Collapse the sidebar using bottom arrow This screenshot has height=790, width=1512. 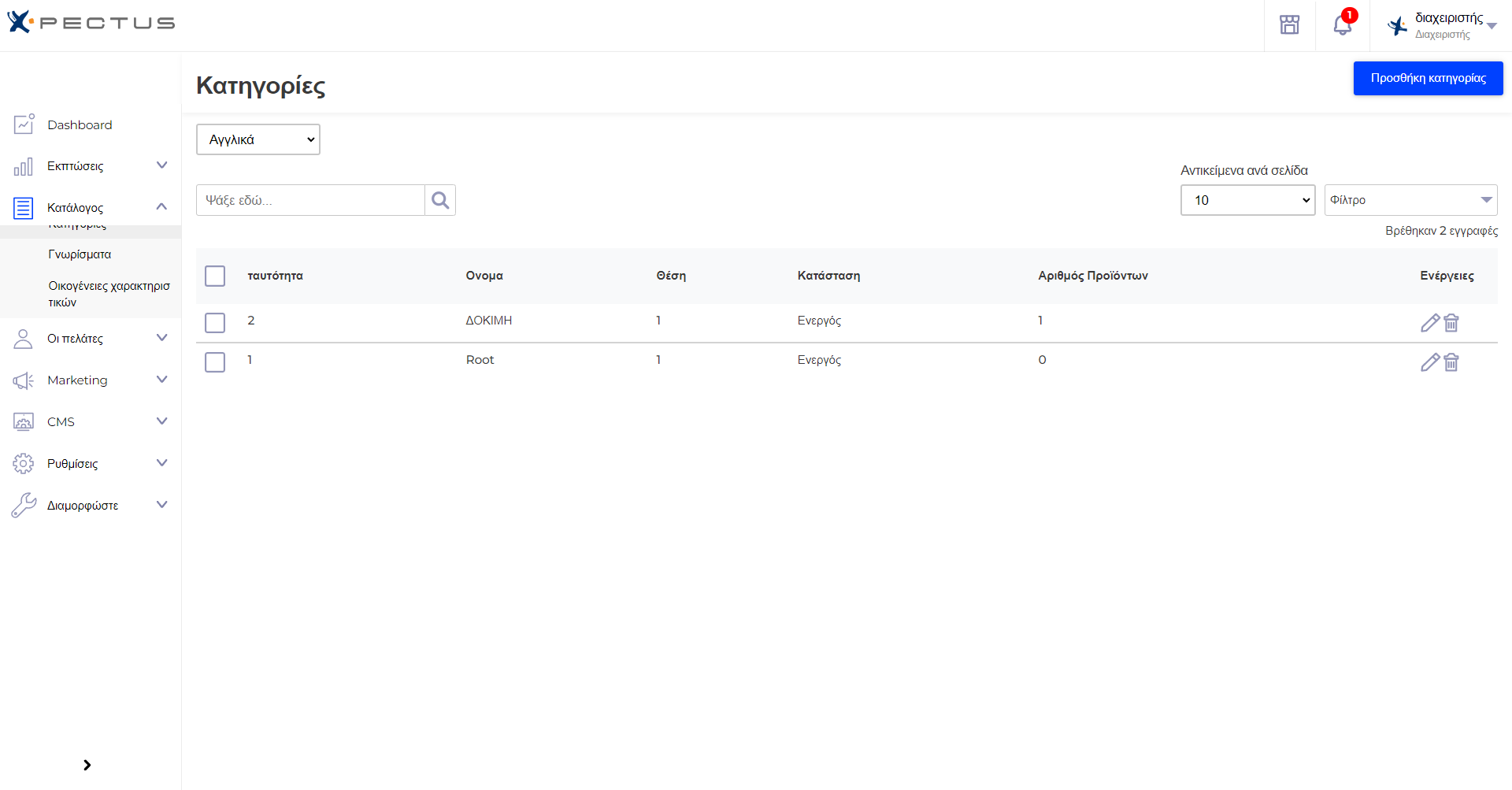pos(87,765)
